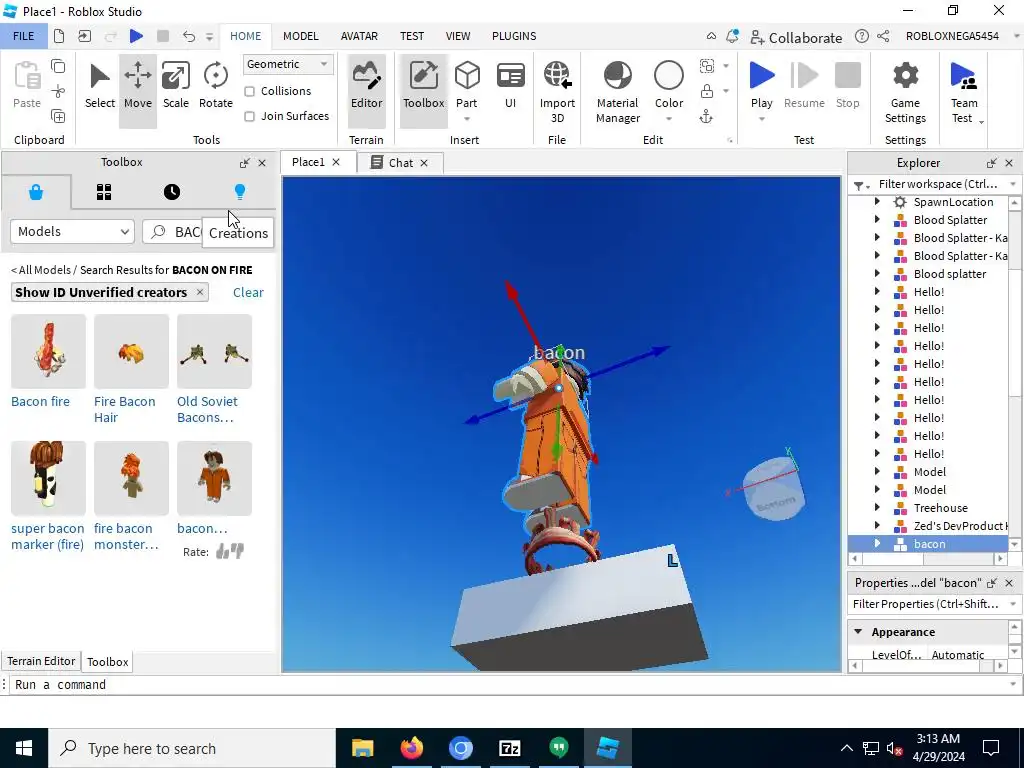The height and width of the screenshot is (768, 1024).
Task: Open Firefox from the taskbar
Action: click(411, 748)
